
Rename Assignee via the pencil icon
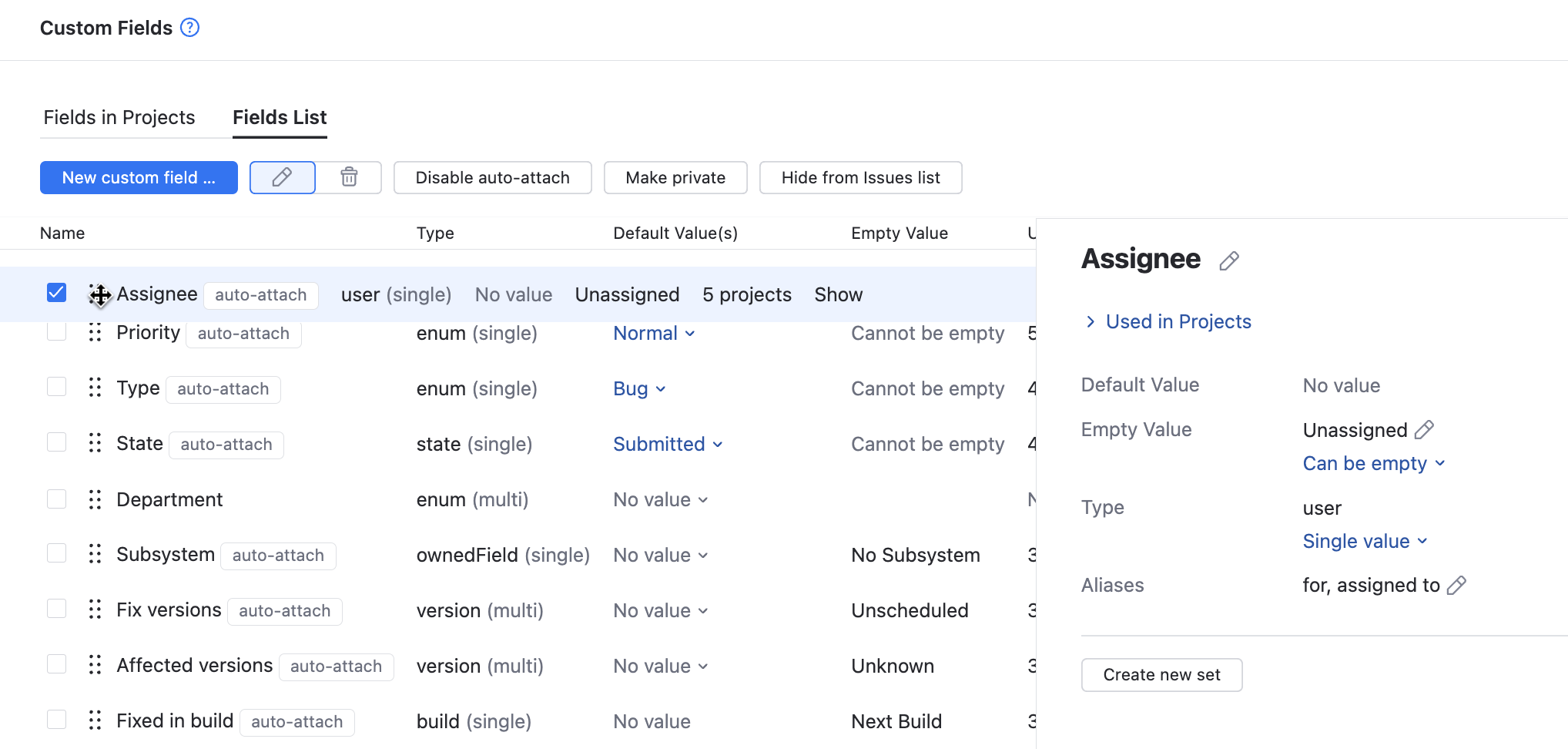pyautogui.click(x=1229, y=260)
